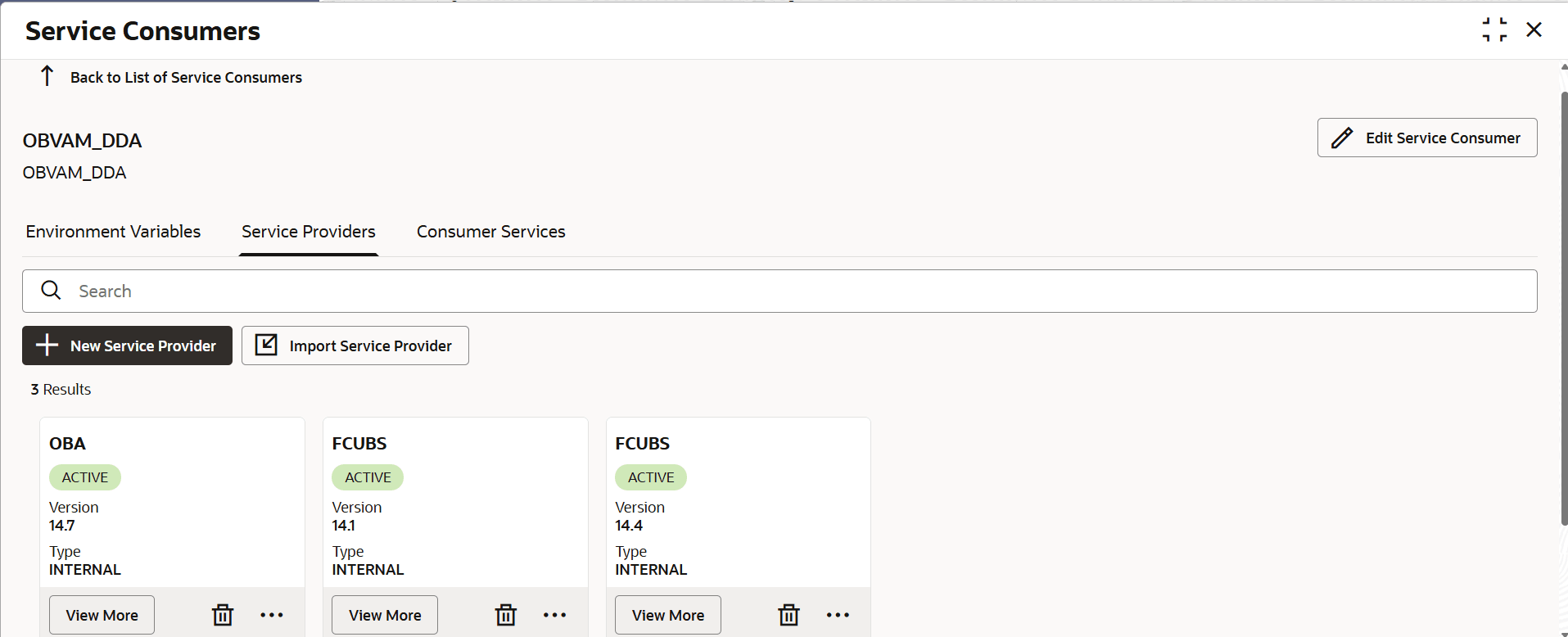Select the plus icon for New Service Provider
The height and width of the screenshot is (637, 1568).
tap(47, 346)
